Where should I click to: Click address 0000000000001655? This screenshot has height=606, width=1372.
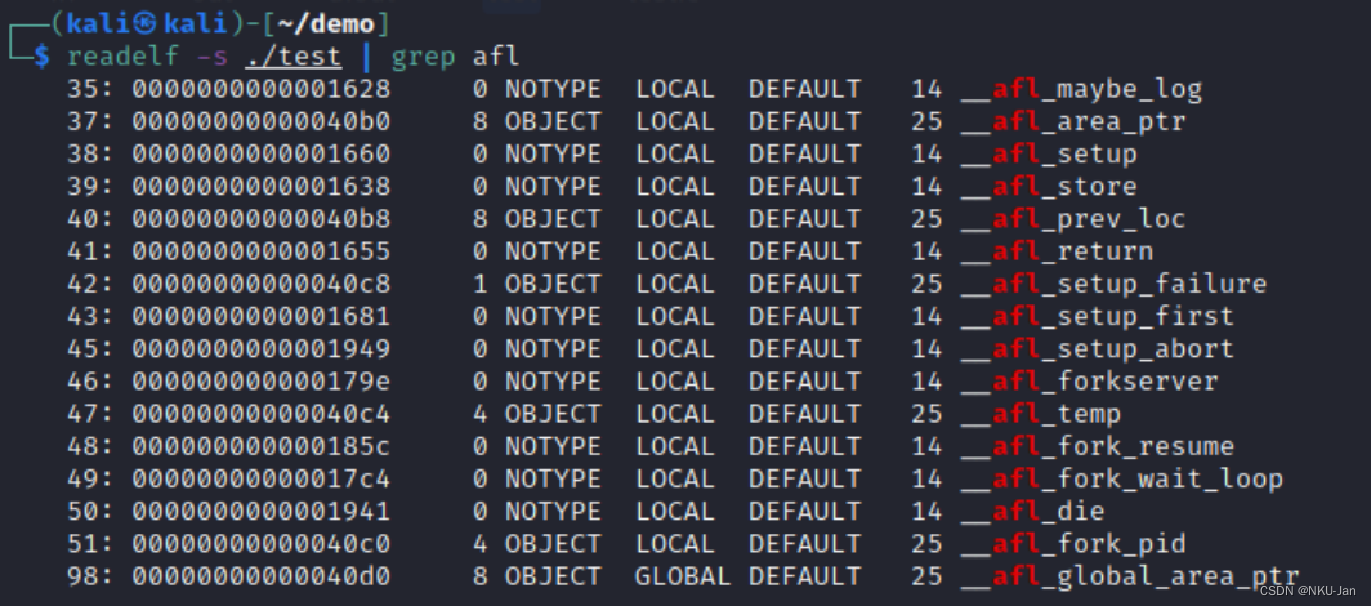click(261, 252)
